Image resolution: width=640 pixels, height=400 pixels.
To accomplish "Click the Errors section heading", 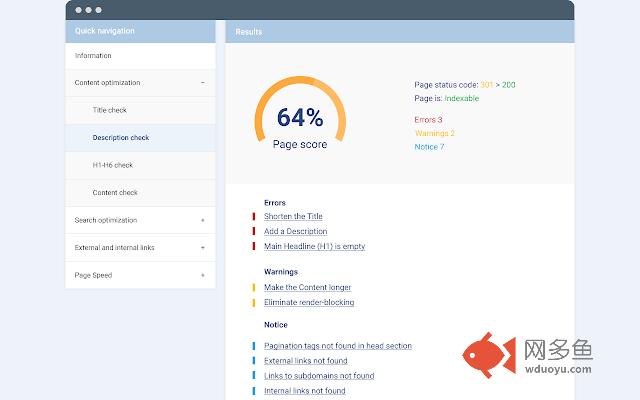I will [275, 203].
